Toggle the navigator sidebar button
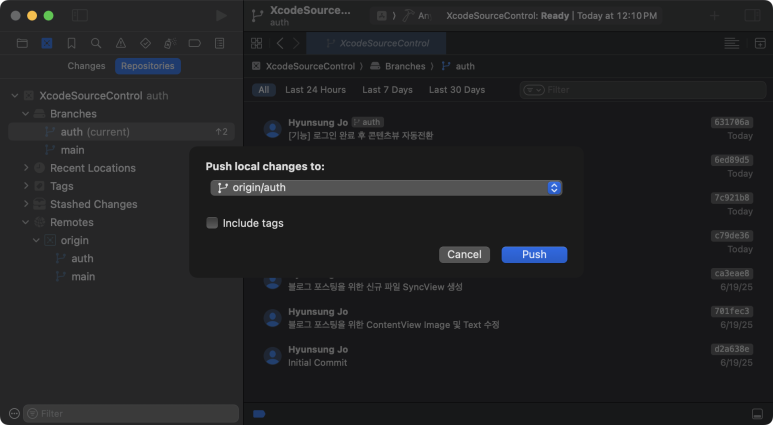The image size is (773, 425). pyautogui.click(x=80, y=15)
